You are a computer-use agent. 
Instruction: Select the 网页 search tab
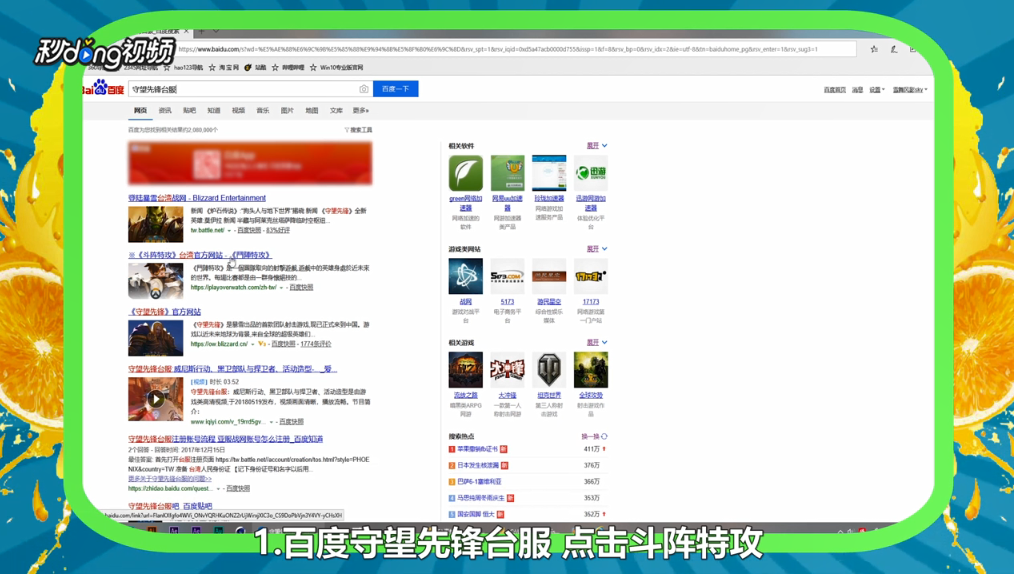140,111
